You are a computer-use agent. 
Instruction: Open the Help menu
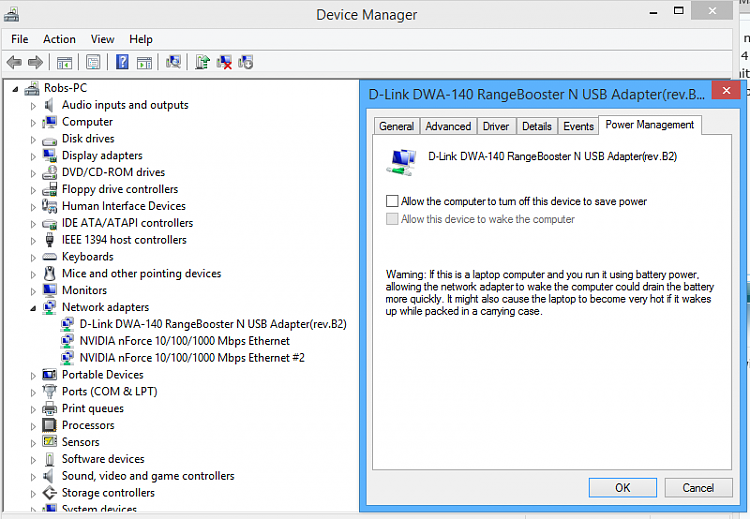141,39
